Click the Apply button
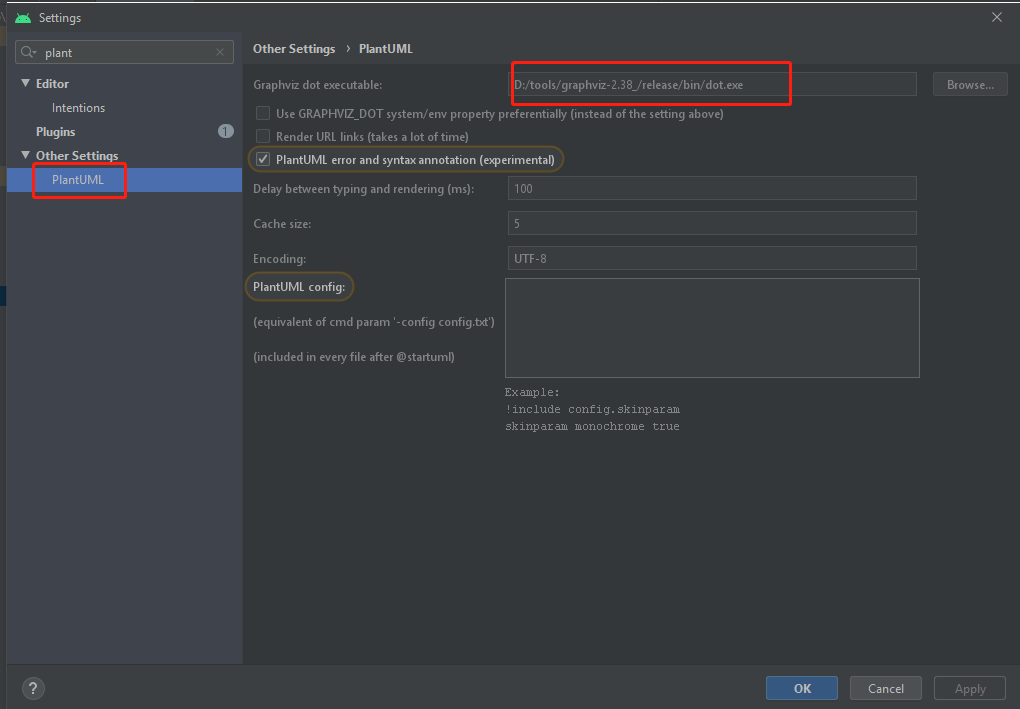Image resolution: width=1020 pixels, height=709 pixels. [970, 688]
